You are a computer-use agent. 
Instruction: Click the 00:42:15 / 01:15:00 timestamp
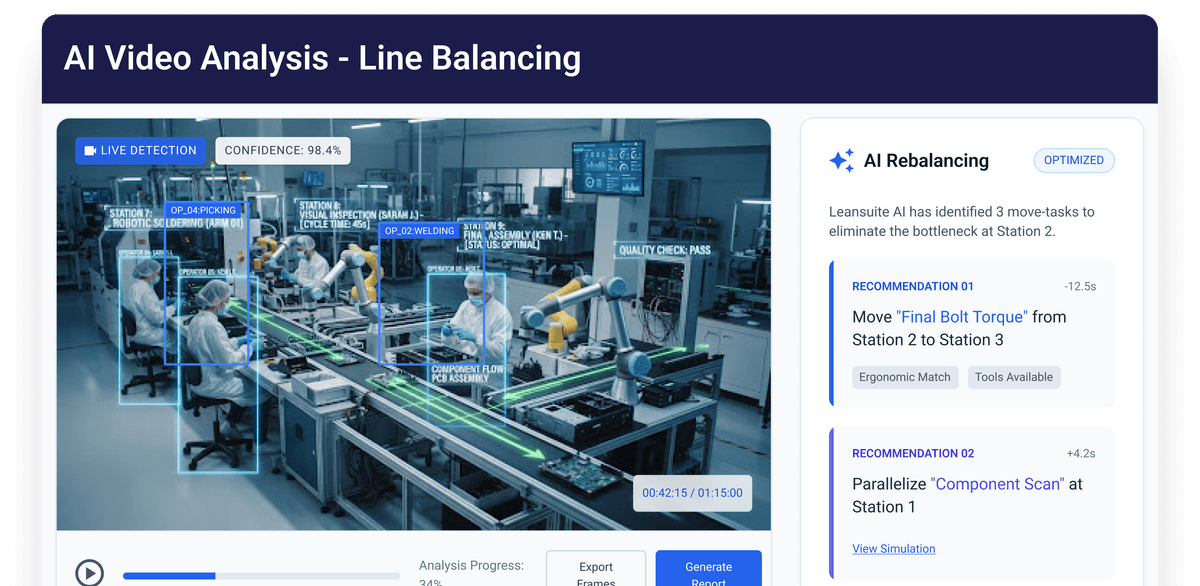[x=692, y=493]
